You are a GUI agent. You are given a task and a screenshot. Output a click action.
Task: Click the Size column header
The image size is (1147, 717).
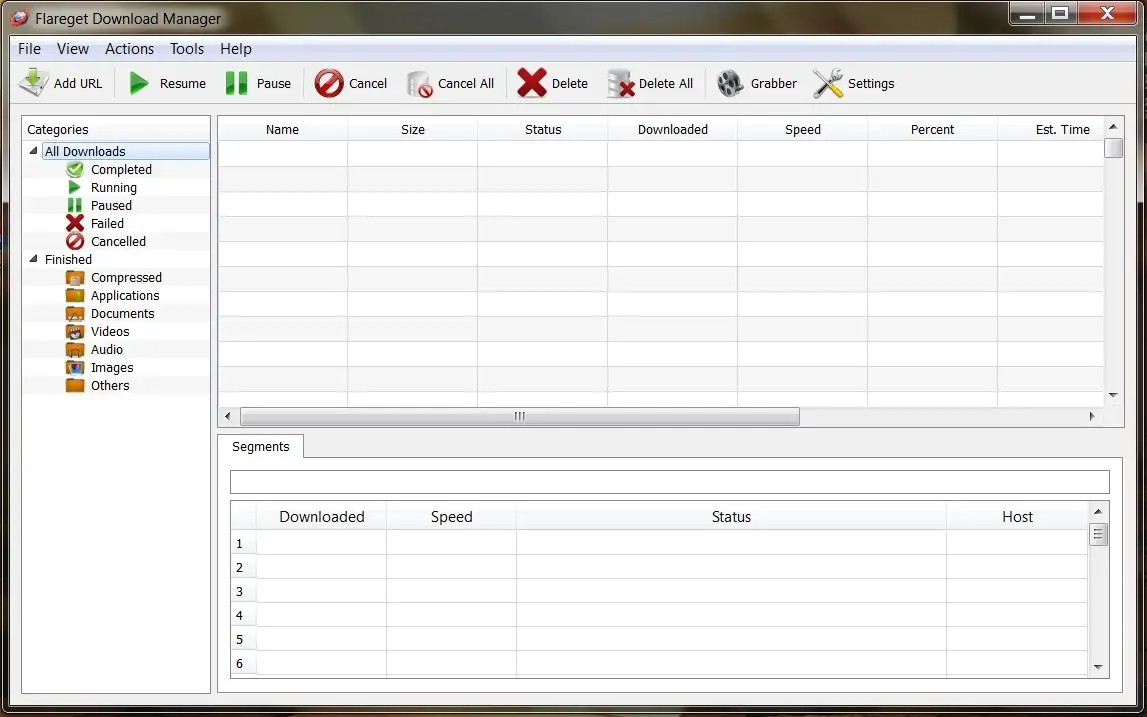coord(413,129)
